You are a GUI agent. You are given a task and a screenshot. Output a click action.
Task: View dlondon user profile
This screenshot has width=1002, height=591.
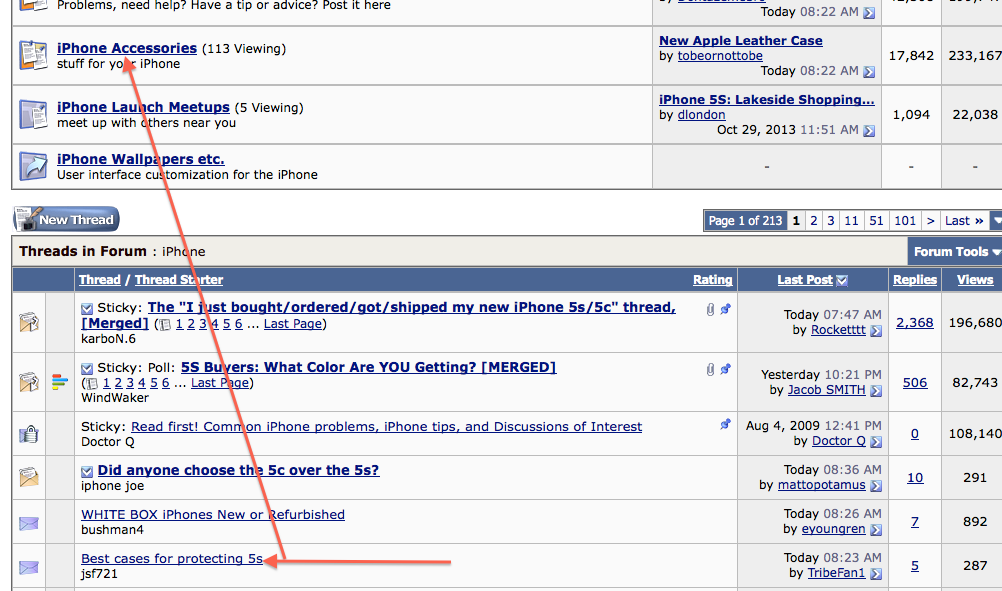[701, 114]
